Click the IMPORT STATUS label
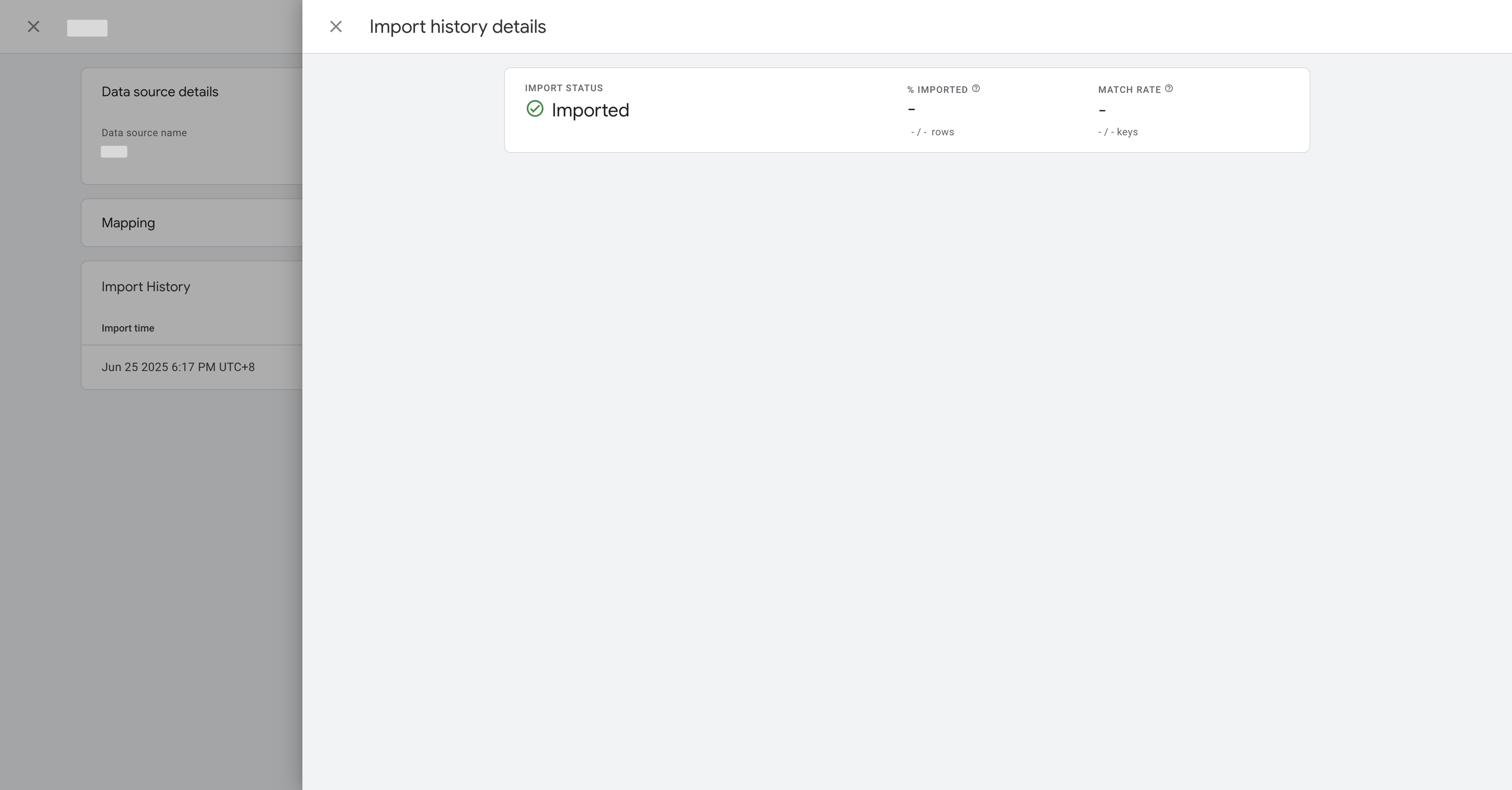The image size is (1512, 790). pos(564,88)
